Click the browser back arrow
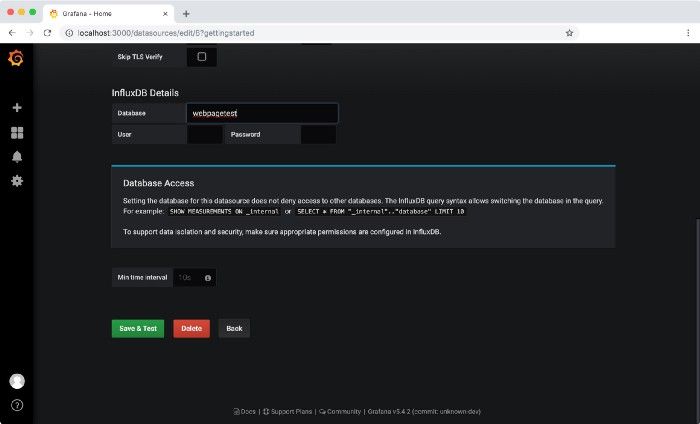Viewport: 700px width, 424px height. 12,33
